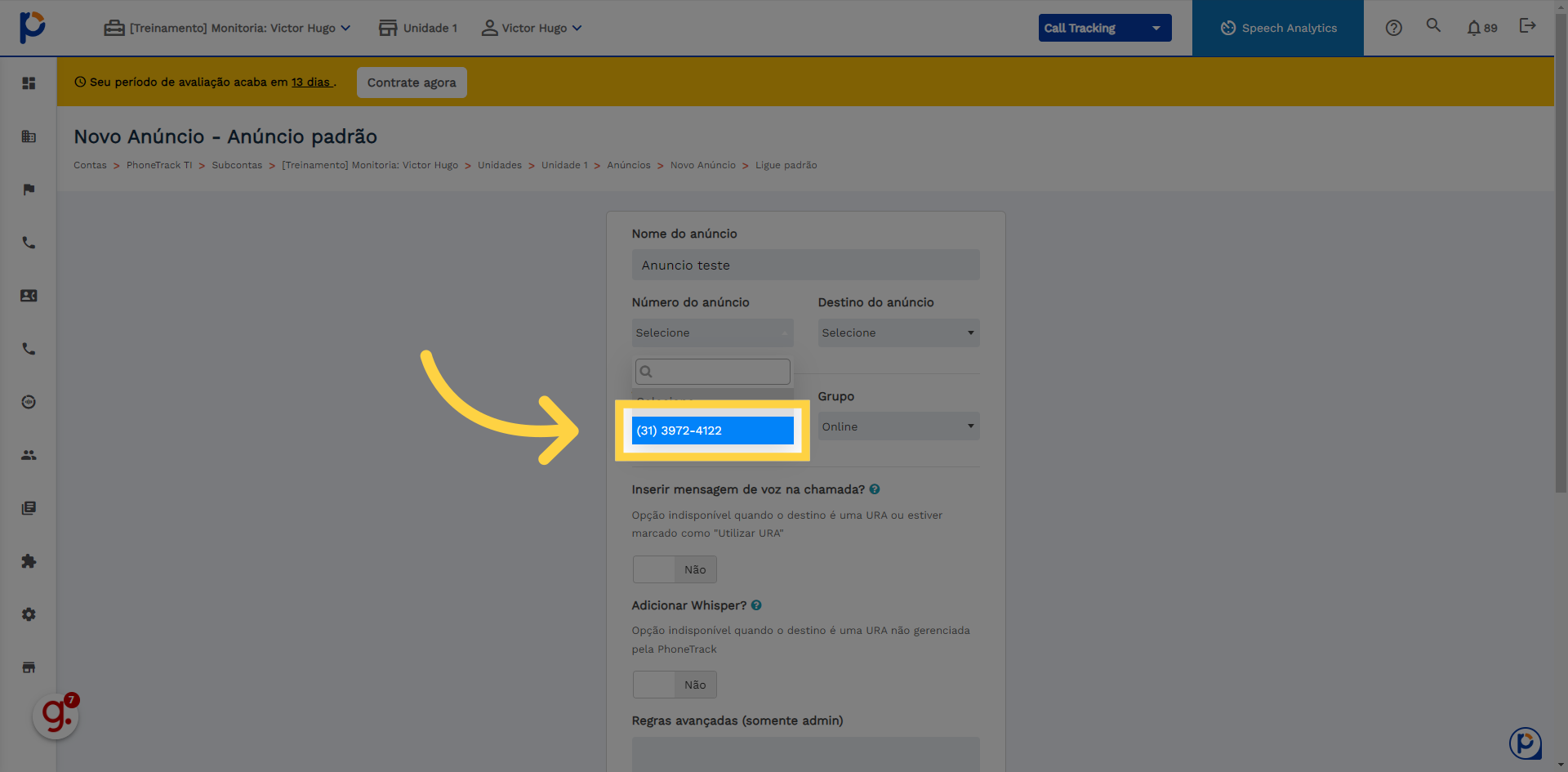Open the contact card icon in the sidebar
The image size is (1568, 772).
[29, 296]
